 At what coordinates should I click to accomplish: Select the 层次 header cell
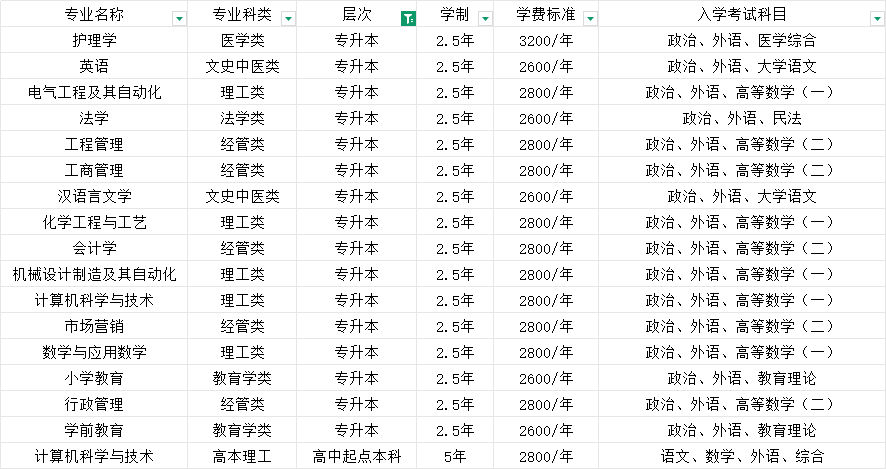[357, 14]
